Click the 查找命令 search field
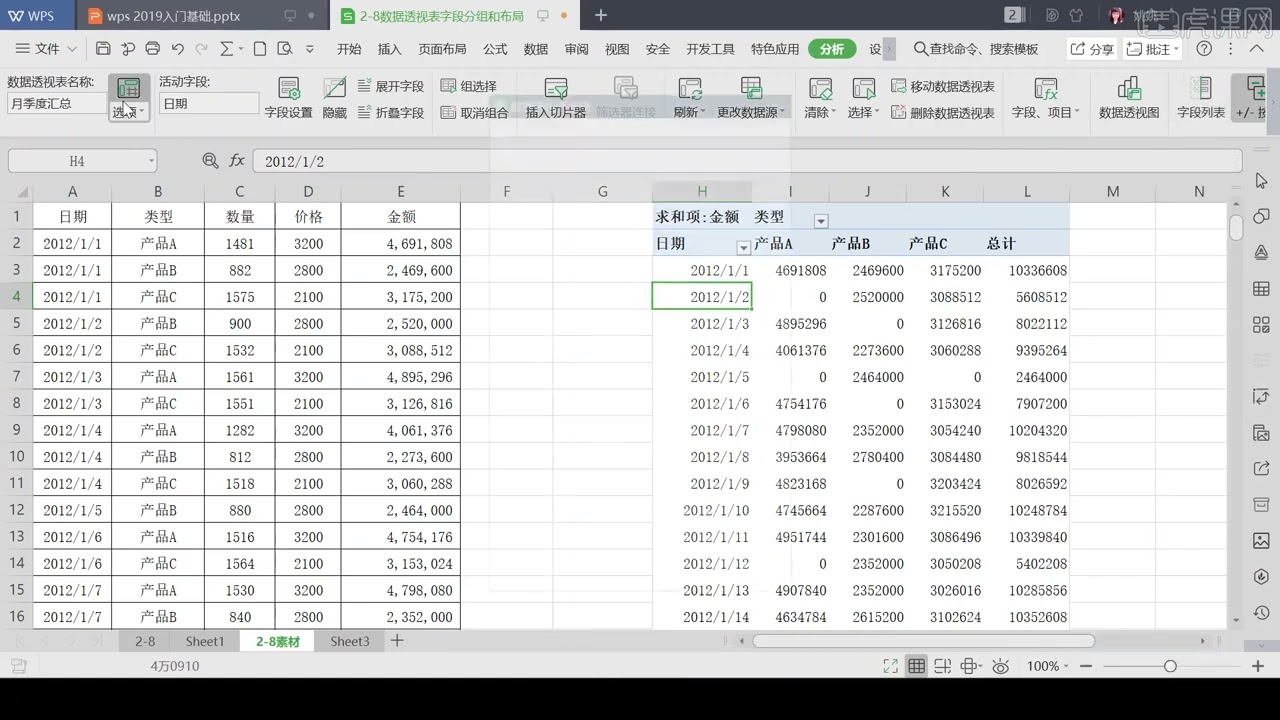 (976, 49)
